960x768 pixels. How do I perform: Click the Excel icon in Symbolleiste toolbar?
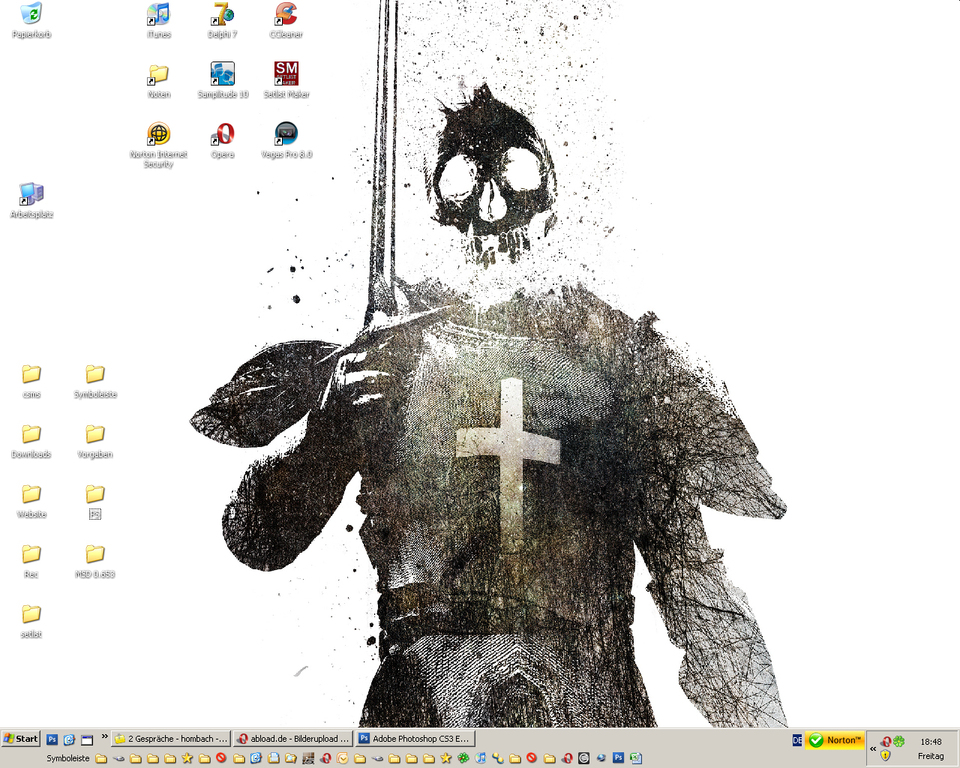[636, 758]
